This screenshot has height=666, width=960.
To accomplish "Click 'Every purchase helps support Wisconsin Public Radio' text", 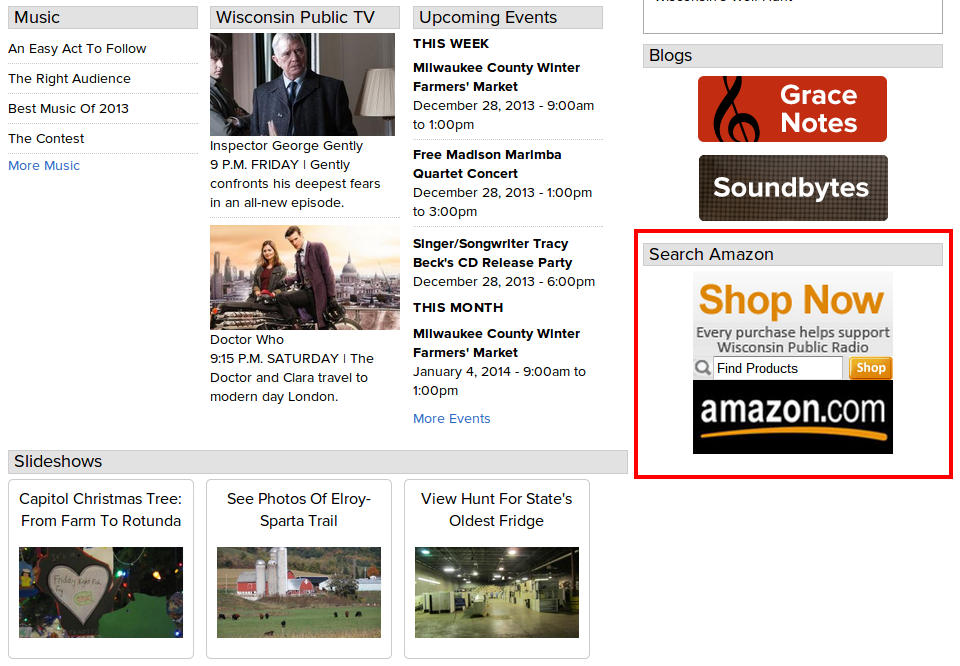I will pos(793,340).
